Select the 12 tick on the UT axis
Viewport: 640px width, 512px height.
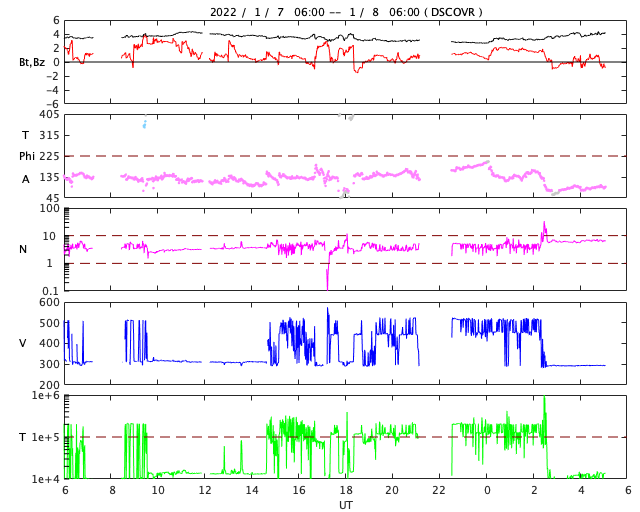pyautogui.click(x=205, y=491)
